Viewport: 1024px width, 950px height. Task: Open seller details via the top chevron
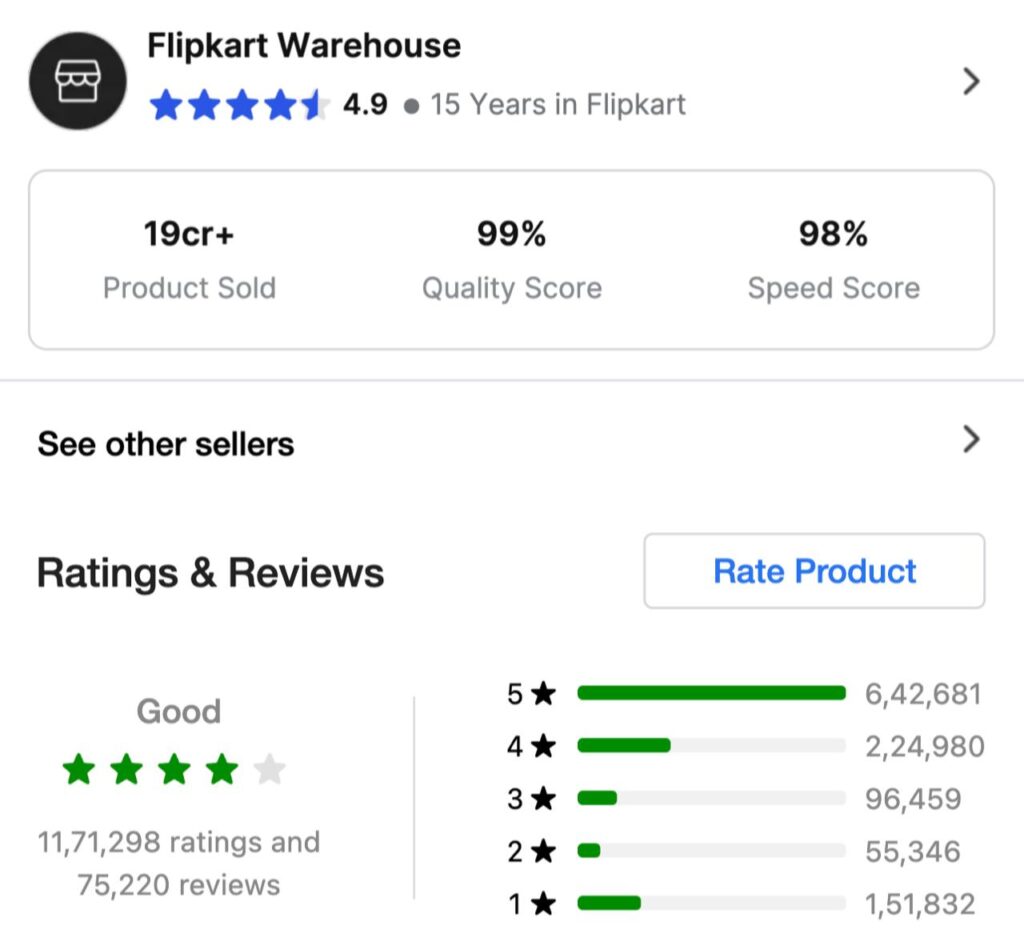[x=970, y=81]
